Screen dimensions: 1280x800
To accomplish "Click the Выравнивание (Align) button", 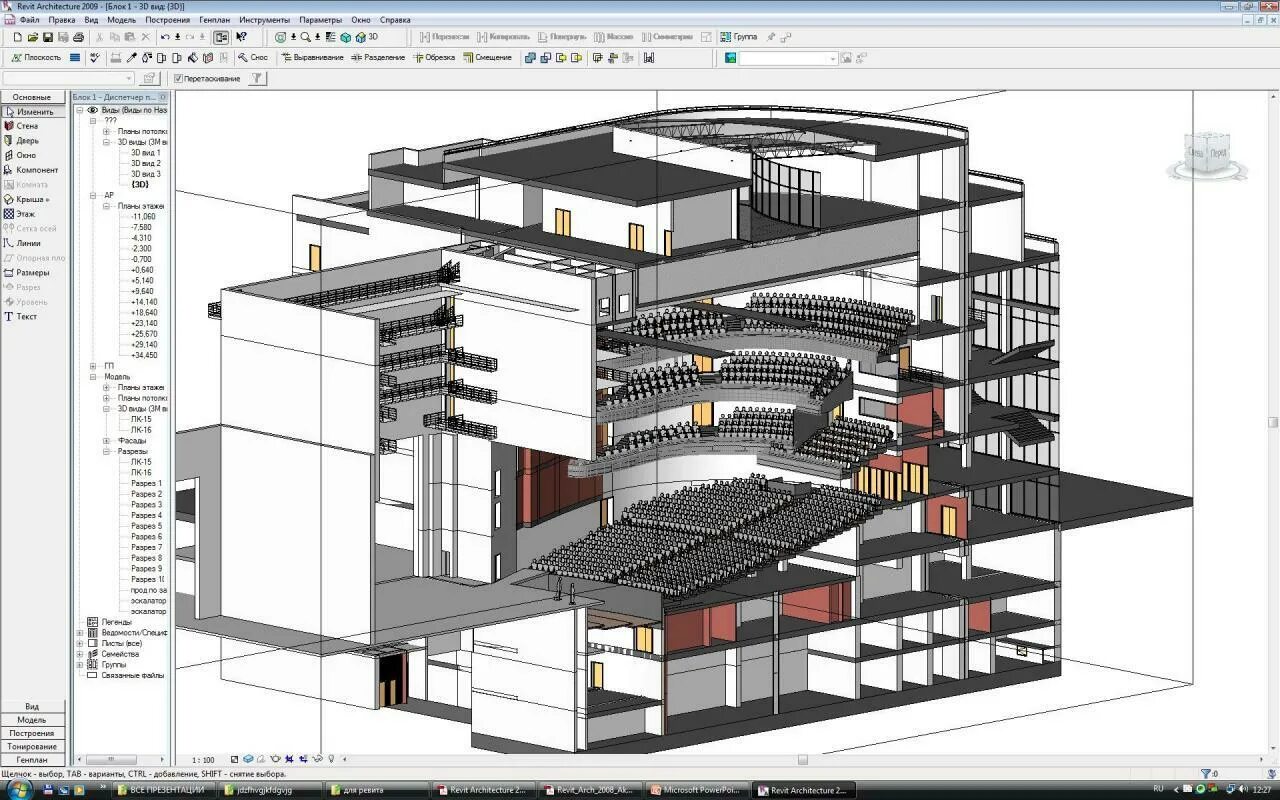I will click(312, 58).
